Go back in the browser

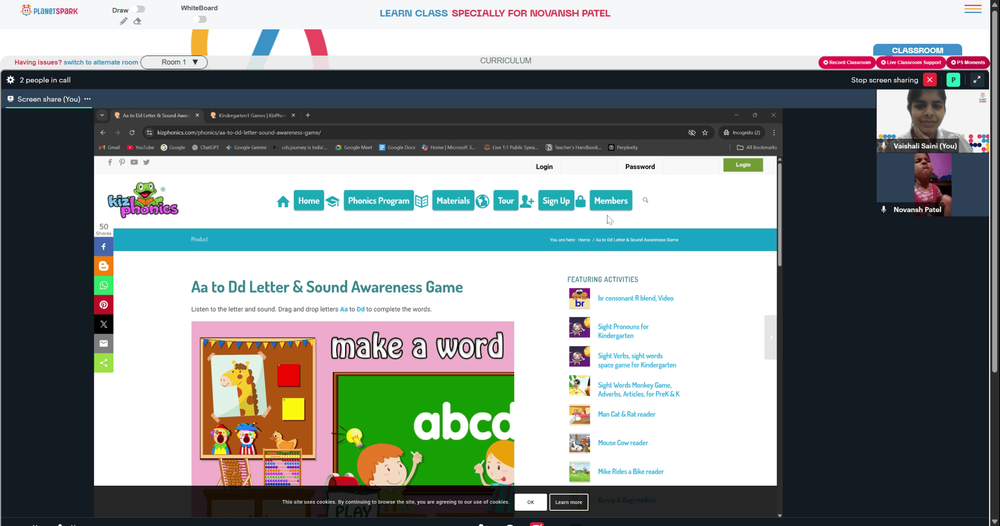coord(103,133)
